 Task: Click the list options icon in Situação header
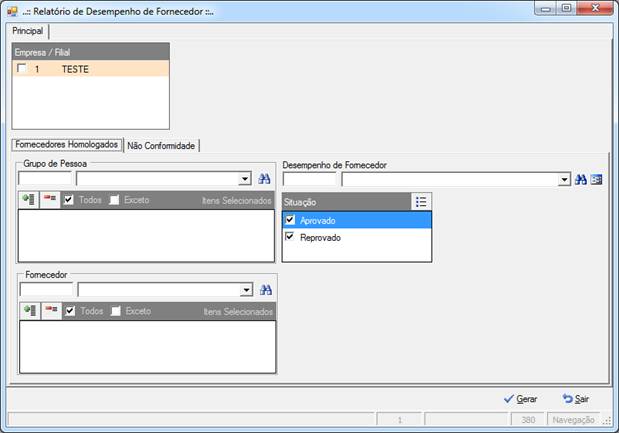tap(421, 202)
